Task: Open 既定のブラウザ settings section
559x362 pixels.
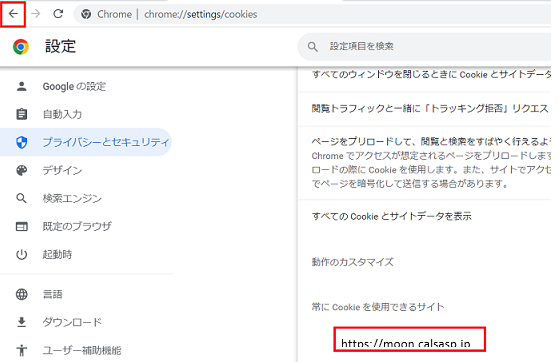Action: point(77,226)
